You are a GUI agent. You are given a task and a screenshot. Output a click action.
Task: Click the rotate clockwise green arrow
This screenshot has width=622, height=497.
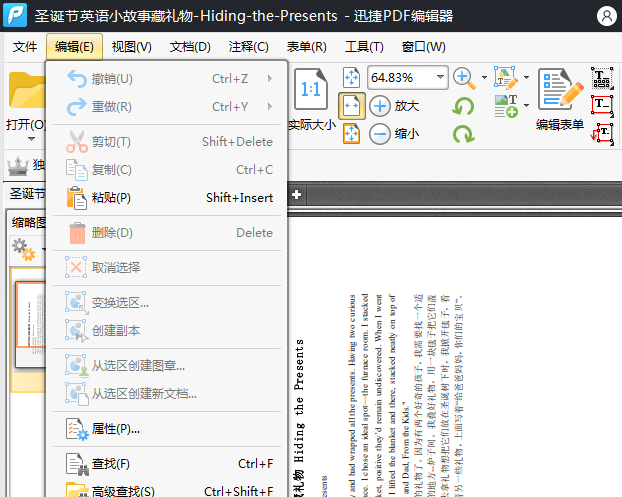pos(463,134)
